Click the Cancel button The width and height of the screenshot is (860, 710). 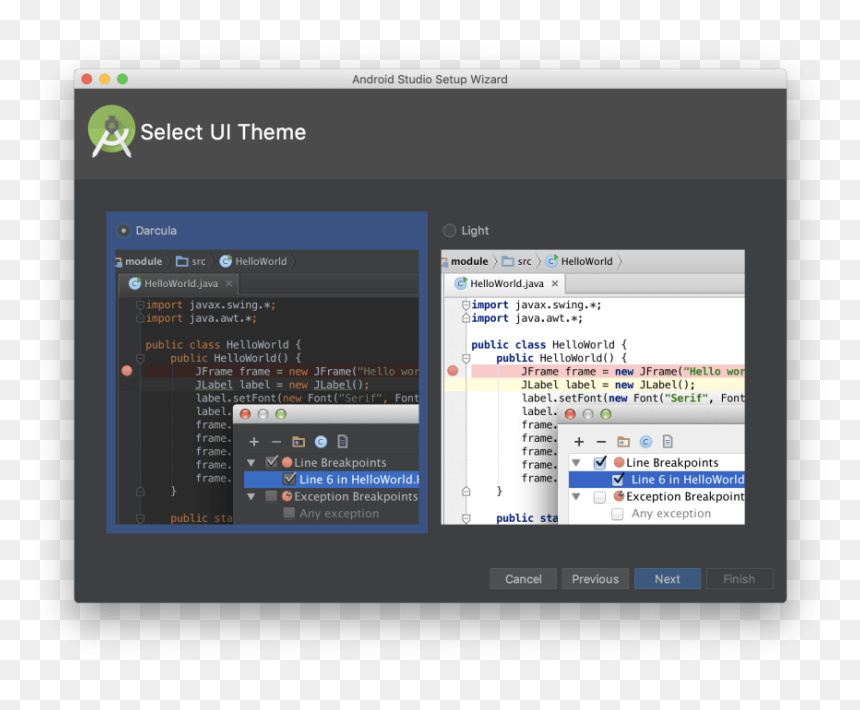click(x=523, y=579)
